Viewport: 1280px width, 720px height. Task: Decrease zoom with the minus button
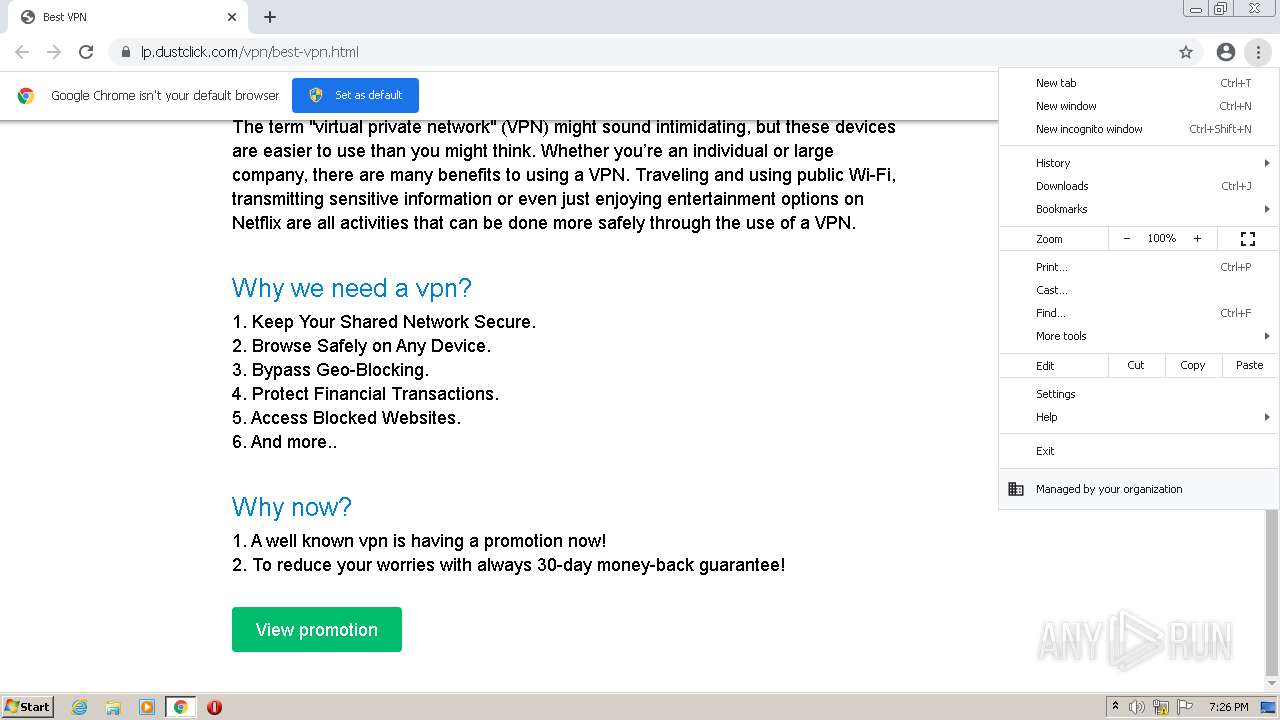1127,239
